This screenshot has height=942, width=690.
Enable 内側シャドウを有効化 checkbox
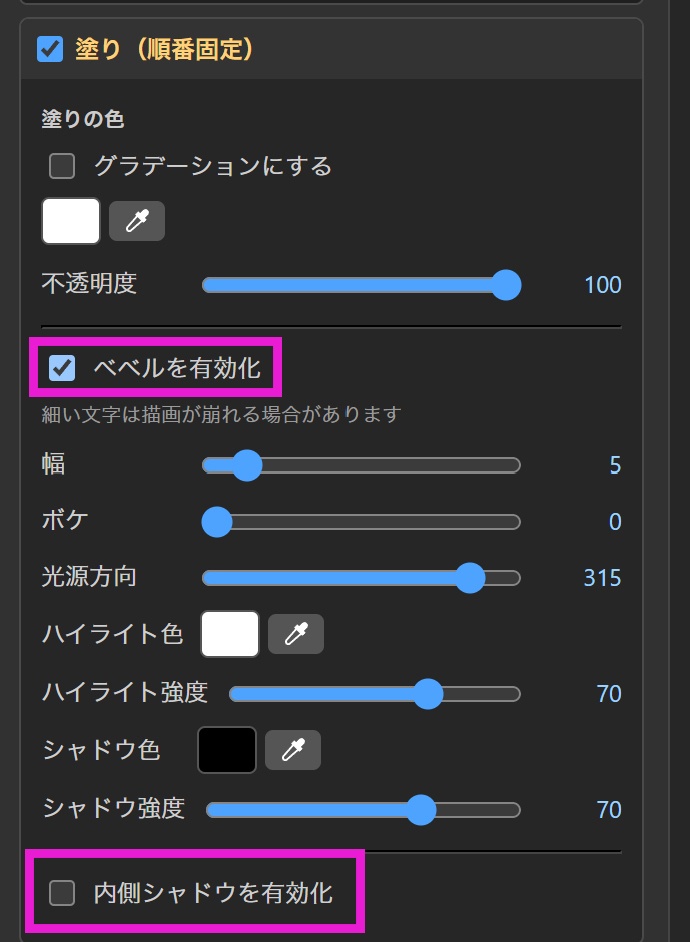coord(62,893)
